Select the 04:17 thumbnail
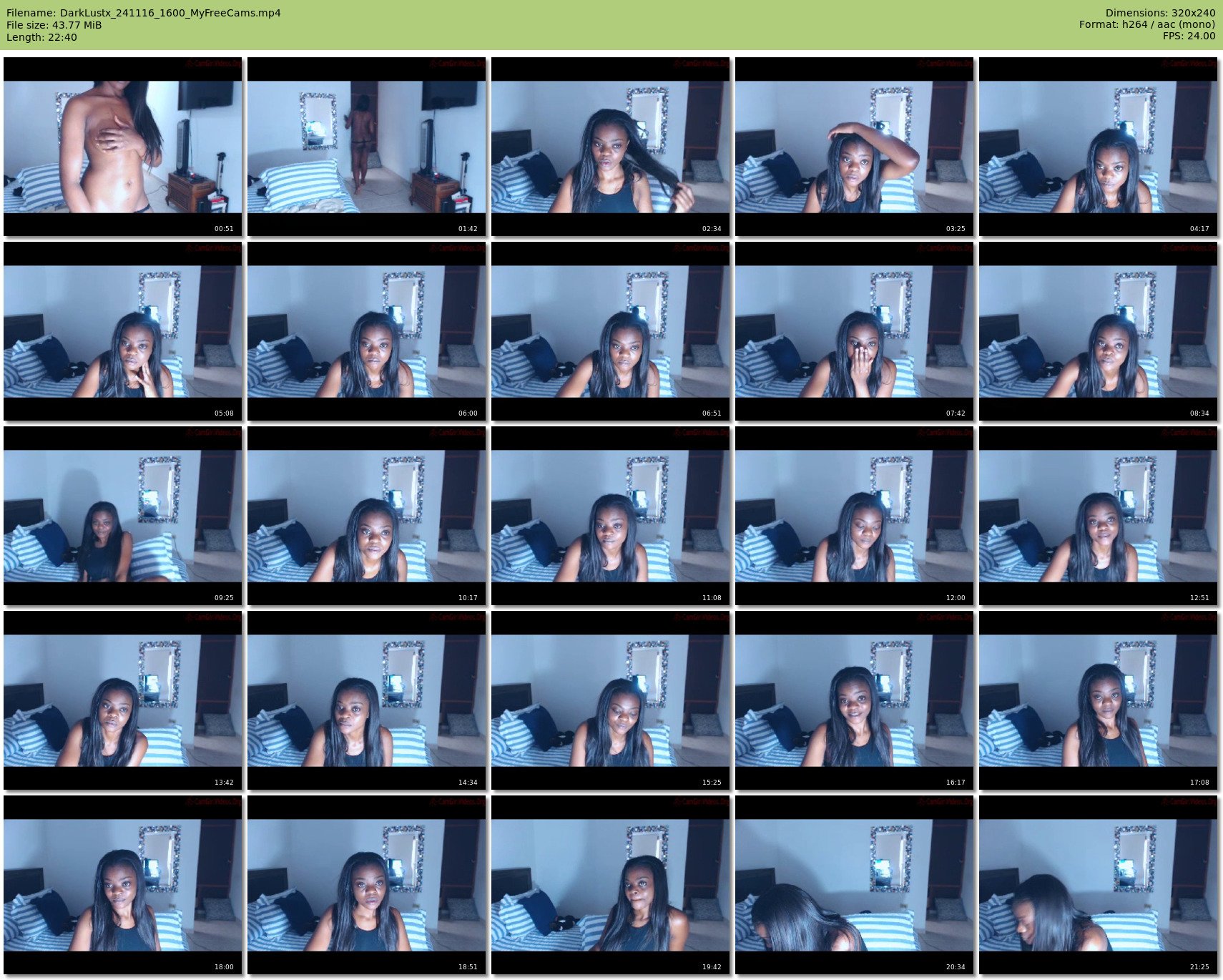Viewport: 1223px width, 980px height. click(1098, 147)
